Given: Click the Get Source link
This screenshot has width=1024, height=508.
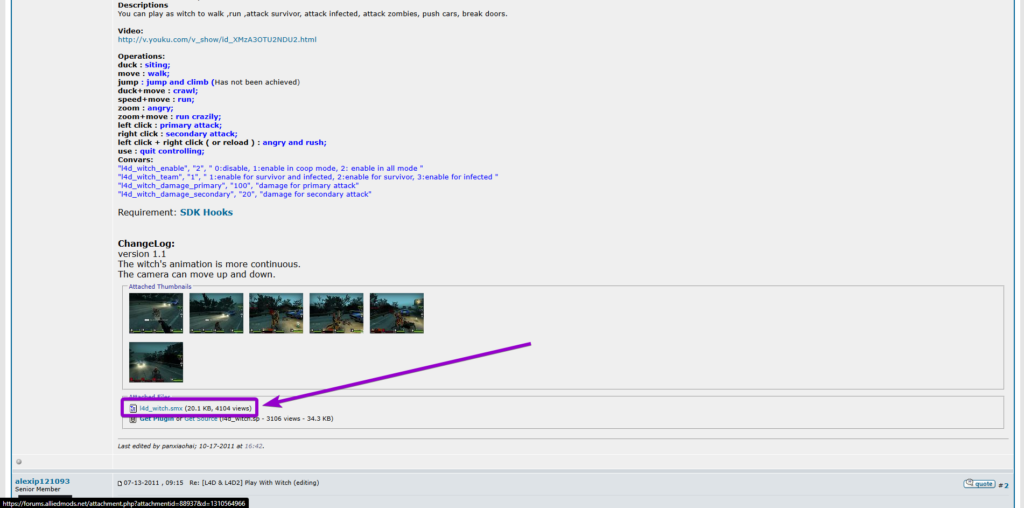Looking at the screenshot, I should coord(200,419).
